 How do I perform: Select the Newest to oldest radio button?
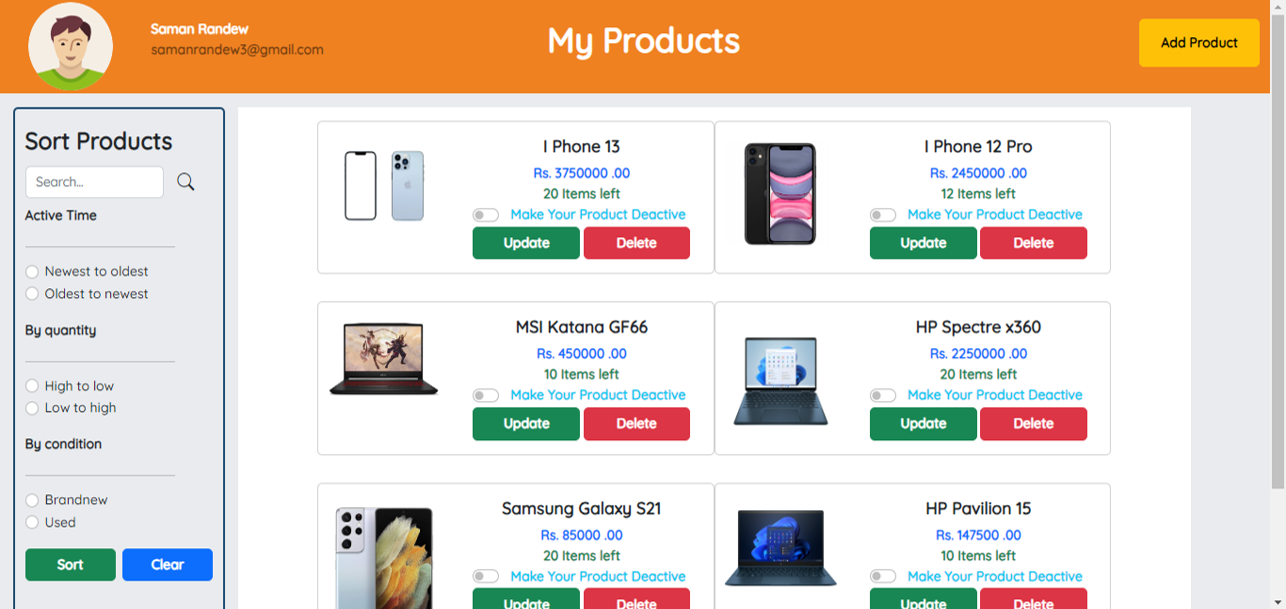(x=32, y=271)
